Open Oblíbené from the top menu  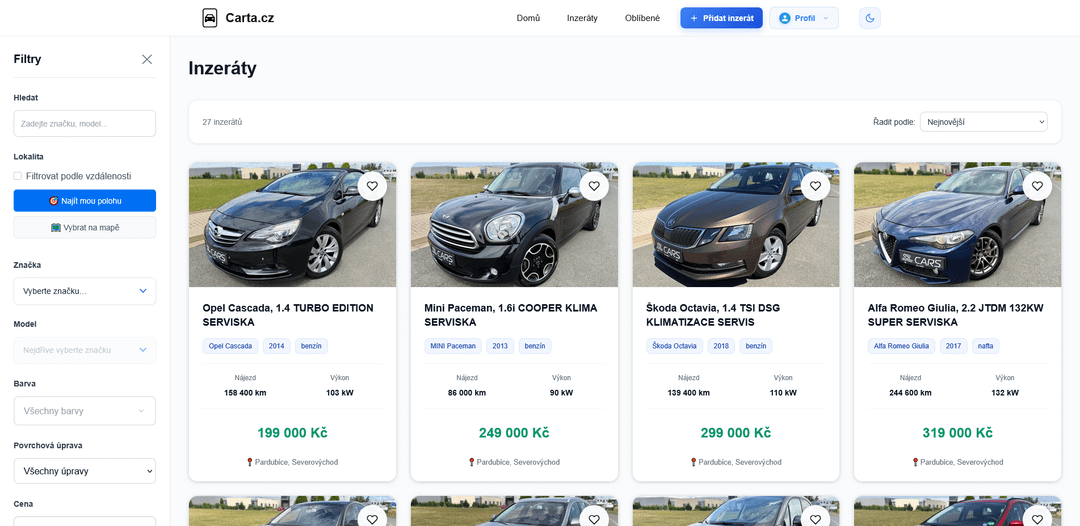642,18
